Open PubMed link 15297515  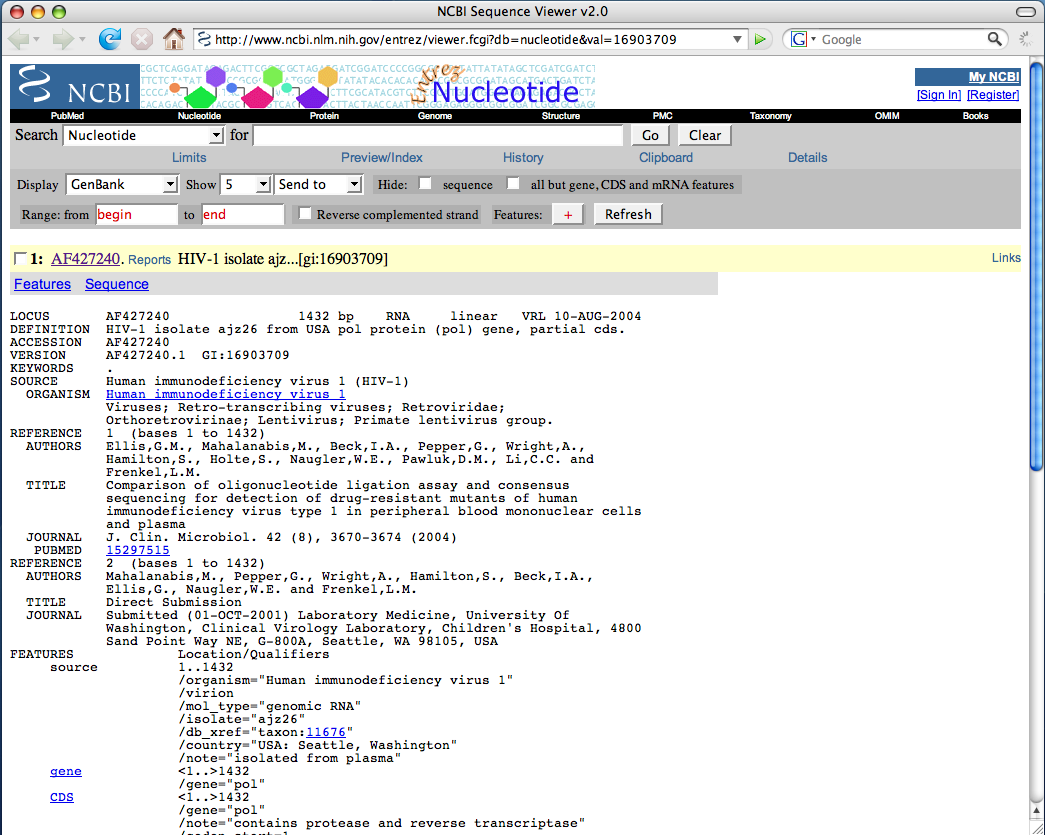pyautogui.click(x=138, y=550)
